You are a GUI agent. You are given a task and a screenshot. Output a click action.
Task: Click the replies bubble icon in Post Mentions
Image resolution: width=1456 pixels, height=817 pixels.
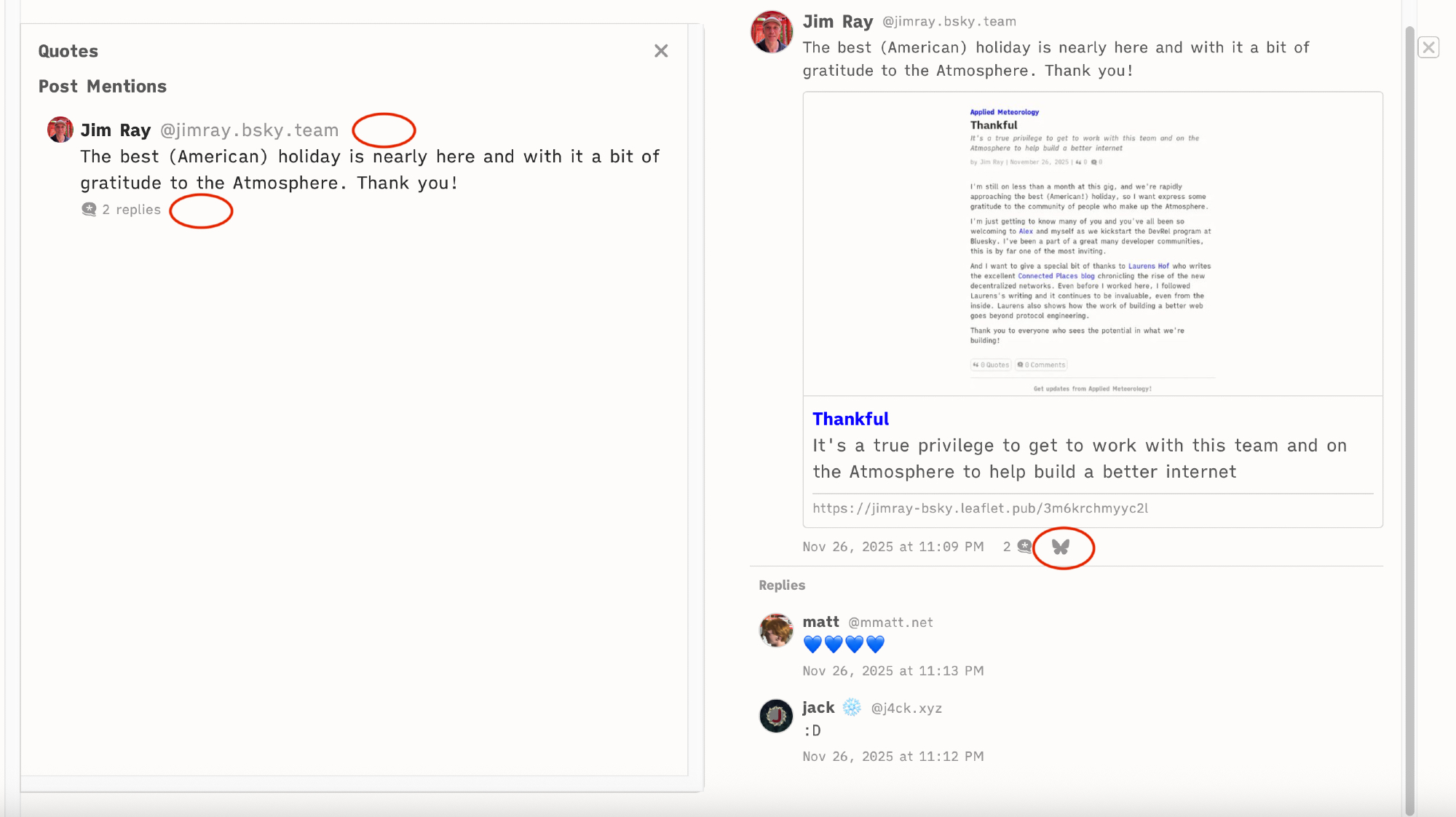(x=89, y=210)
